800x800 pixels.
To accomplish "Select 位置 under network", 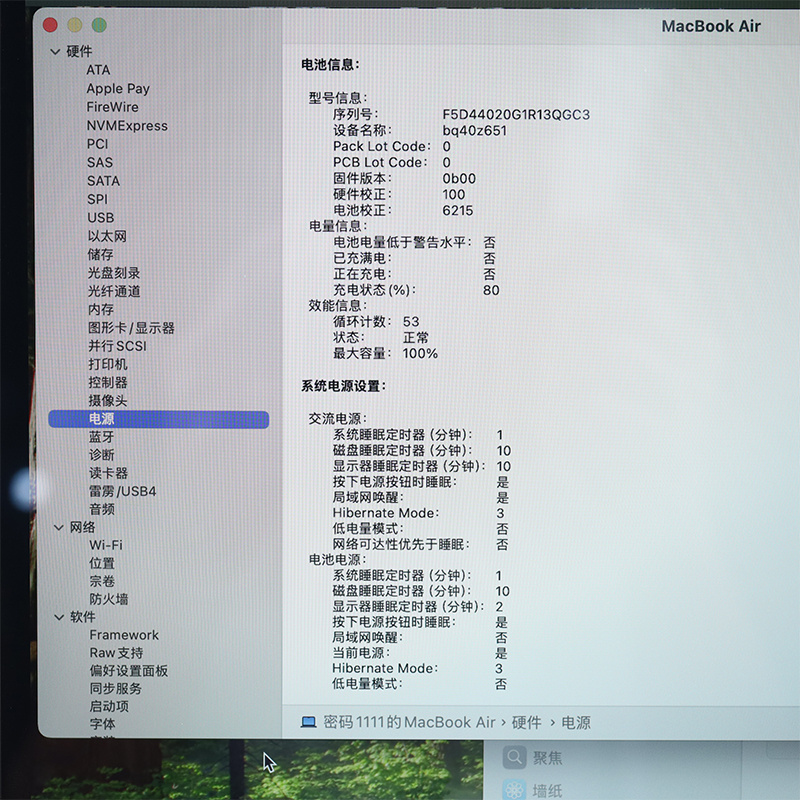I will pyautogui.click(x=102, y=563).
